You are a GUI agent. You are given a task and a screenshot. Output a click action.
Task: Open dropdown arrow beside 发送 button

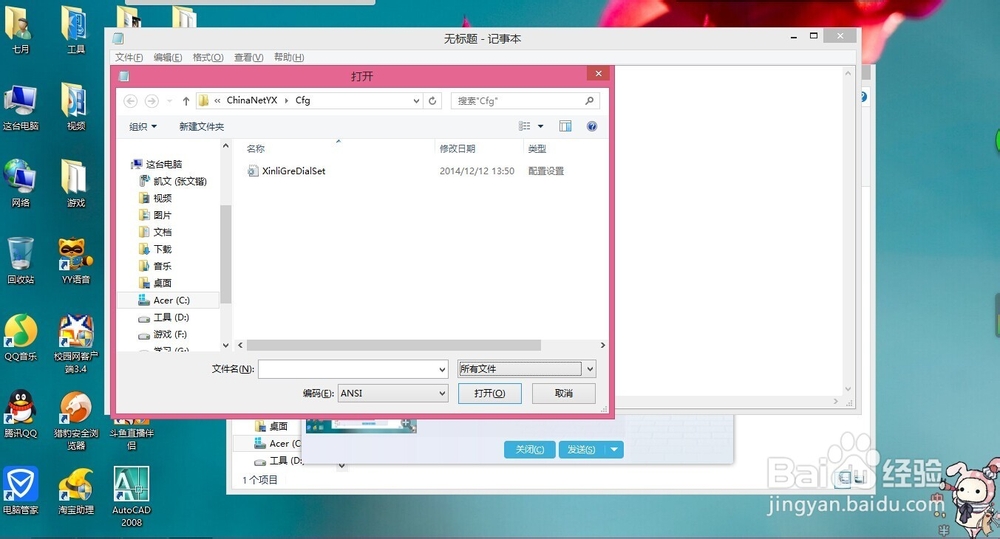click(614, 449)
